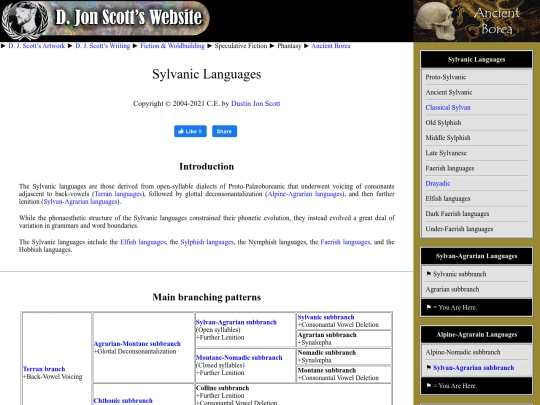This screenshot has width=540, height=405.
Task: Click the Facebook Like button
Action: click(190, 131)
